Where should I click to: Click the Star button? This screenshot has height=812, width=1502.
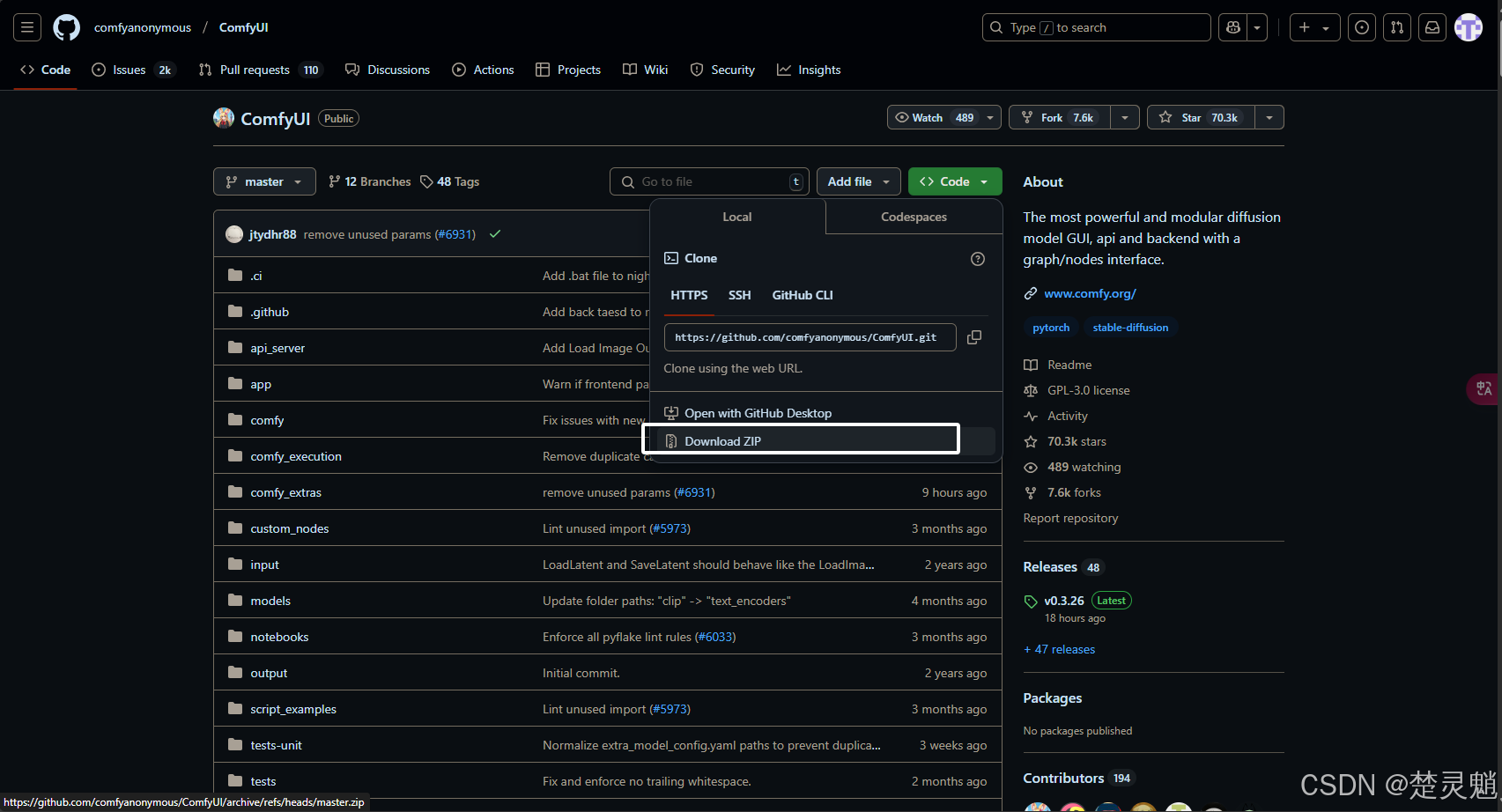(x=1200, y=117)
